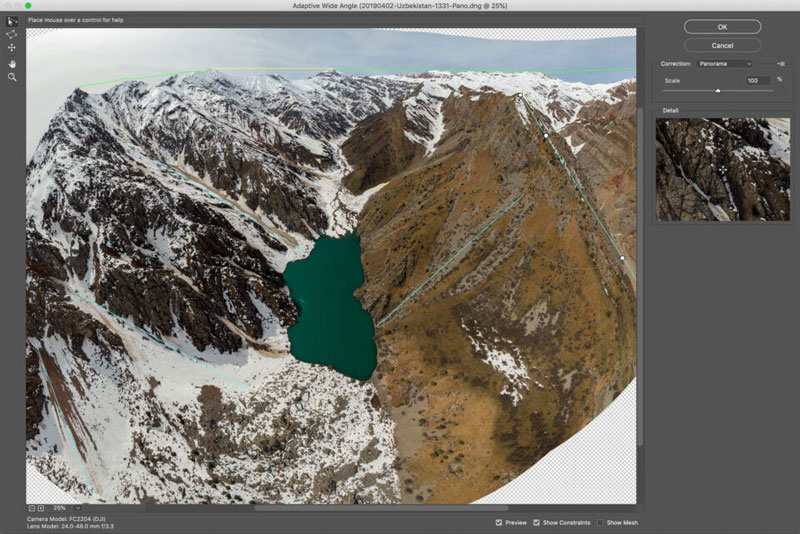Click the zoom out minus button
This screenshot has width=800, height=534.
[32, 508]
